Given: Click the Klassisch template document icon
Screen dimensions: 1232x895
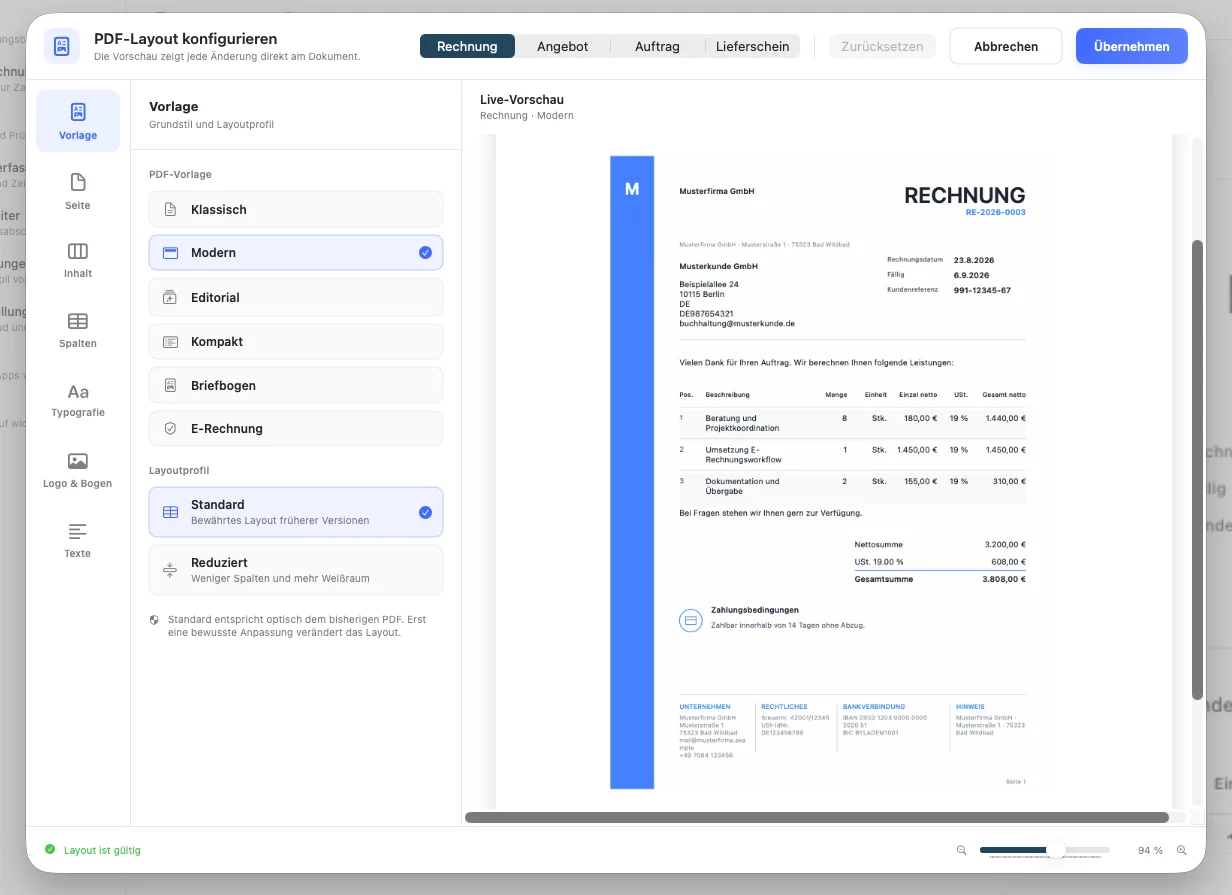Looking at the screenshot, I should [170, 210].
